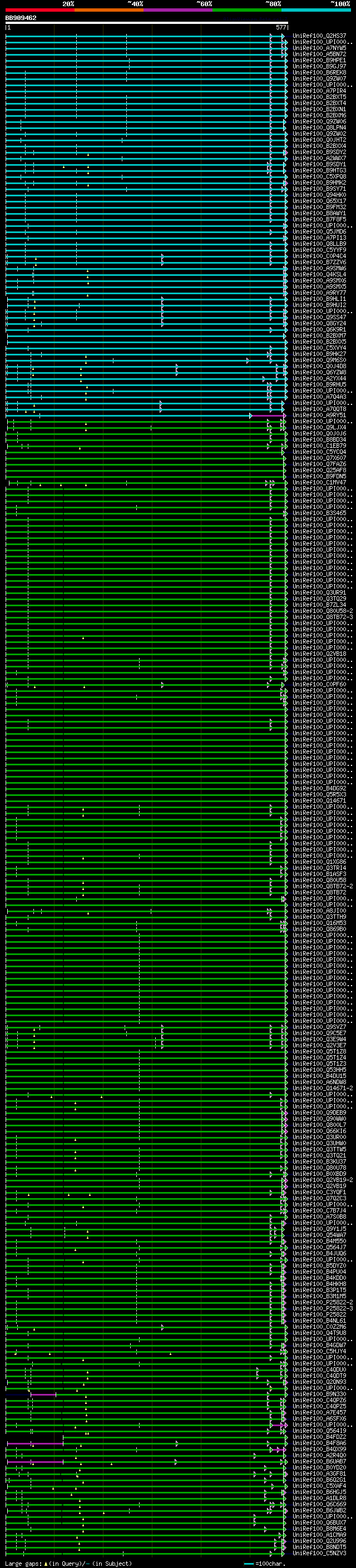This screenshot has width=356, height=1568.
Task: Click UniRef100_C5YYF9 hit name
Action: [319, 250]
